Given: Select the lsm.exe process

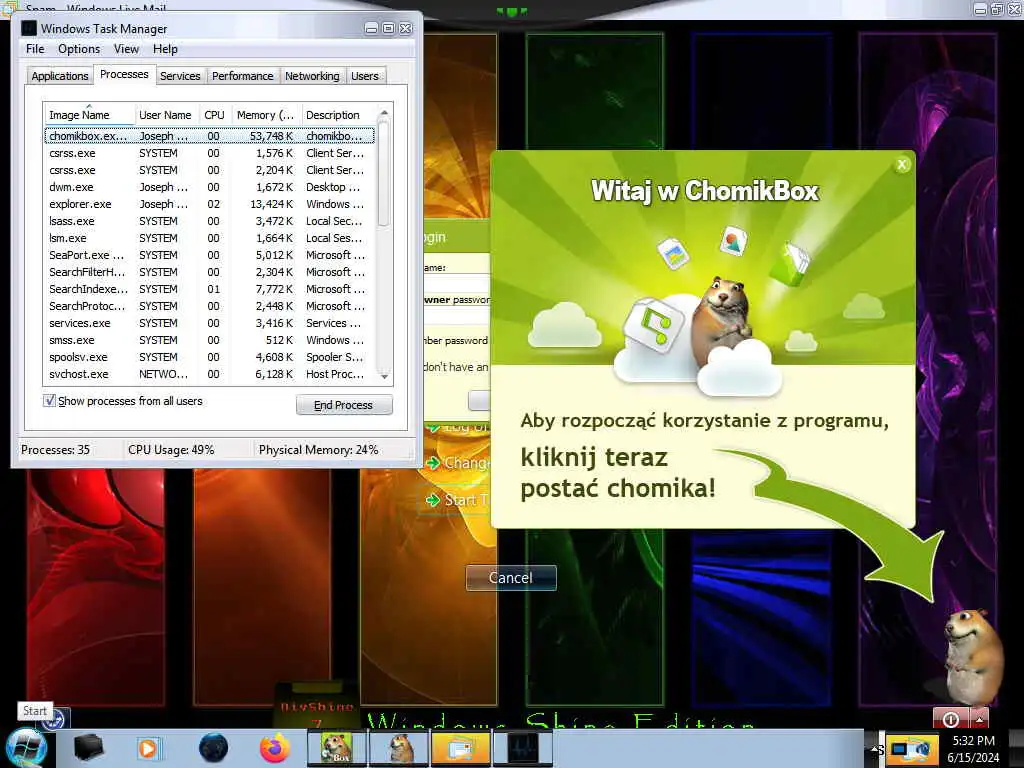Looking at the screenshot, I should click(x=210, y=238).
